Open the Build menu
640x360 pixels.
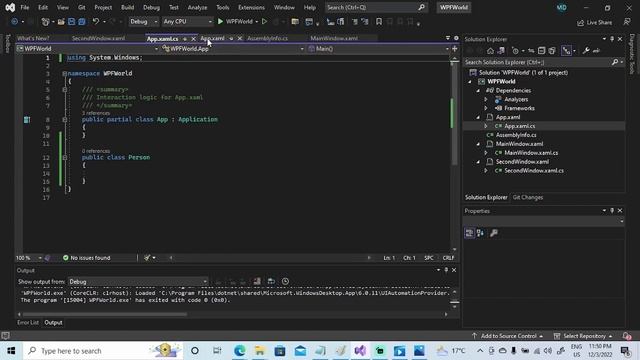(x=127, y=7)
